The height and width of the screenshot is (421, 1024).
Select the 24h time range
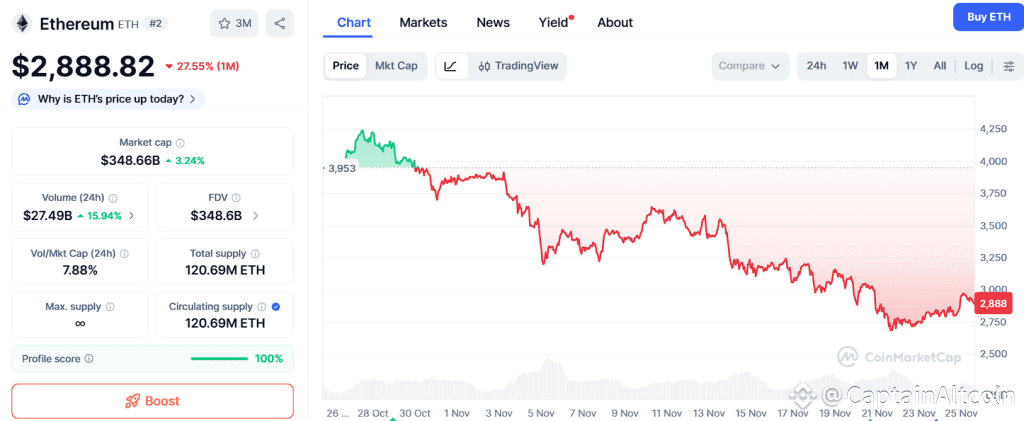tap(816, 66)
